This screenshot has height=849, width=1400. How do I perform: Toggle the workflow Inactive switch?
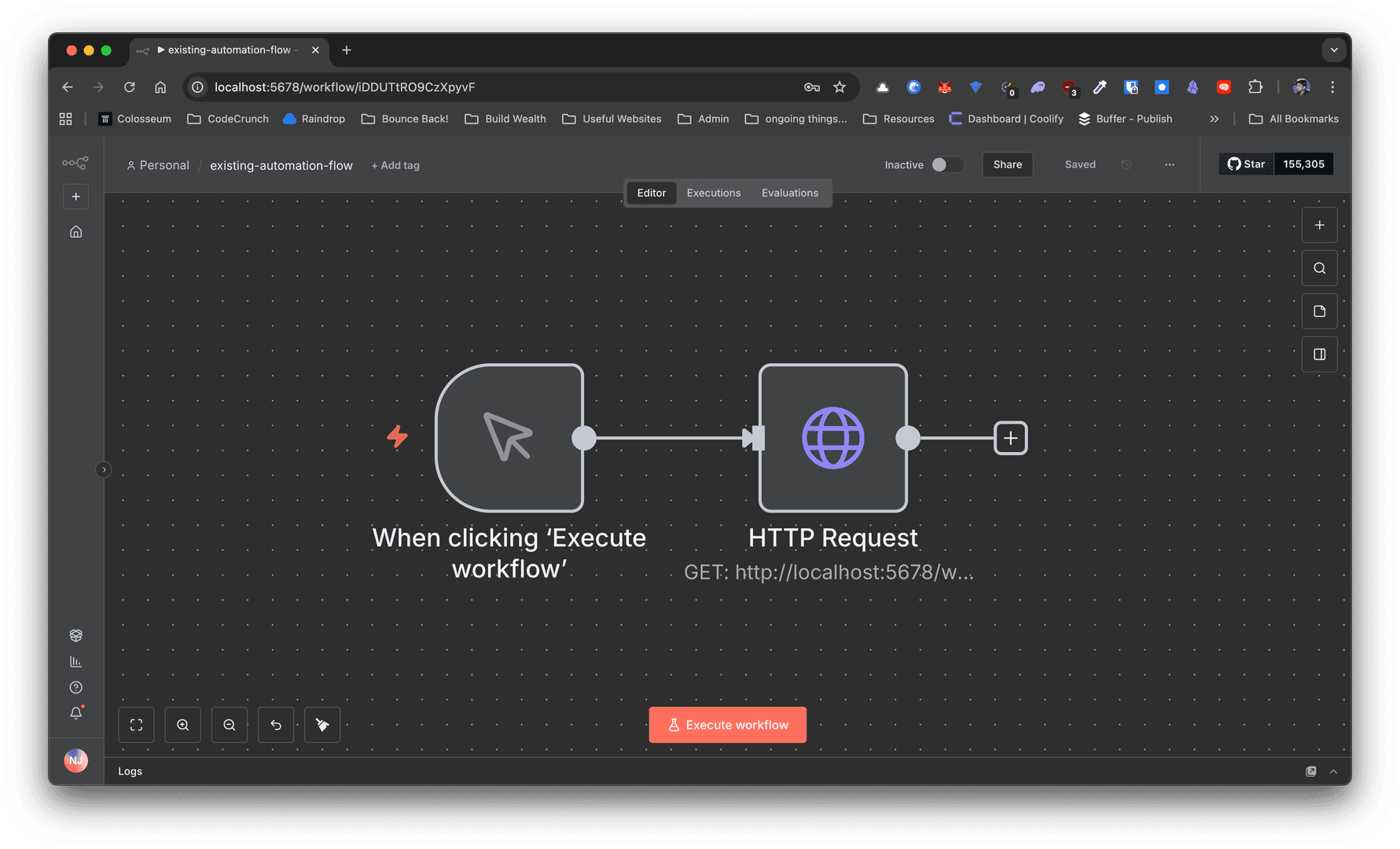point(946,164)
